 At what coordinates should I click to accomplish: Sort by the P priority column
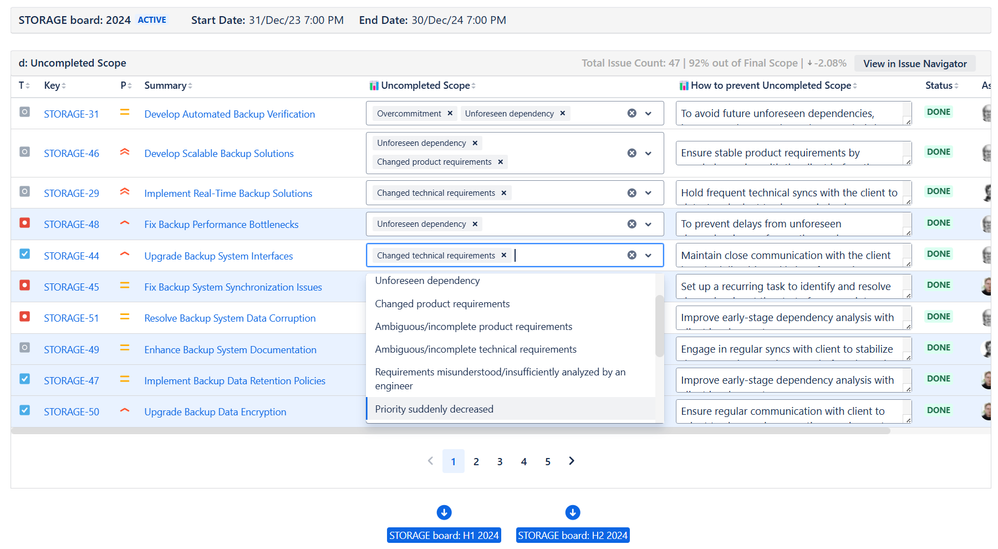pos(125,85)
